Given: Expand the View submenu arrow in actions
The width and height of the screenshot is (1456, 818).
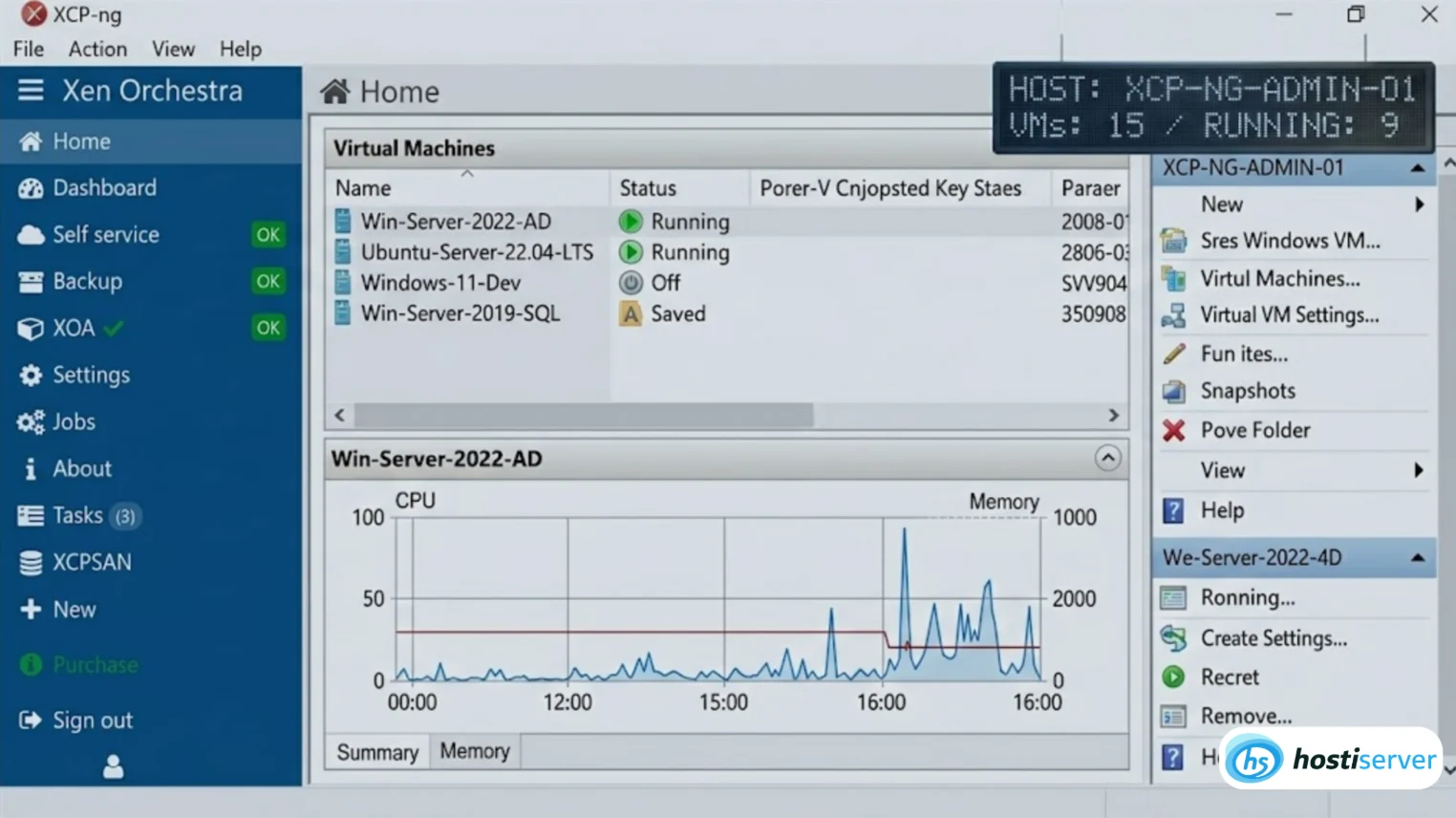Looking at the screenshot, I should point(1419,470).
